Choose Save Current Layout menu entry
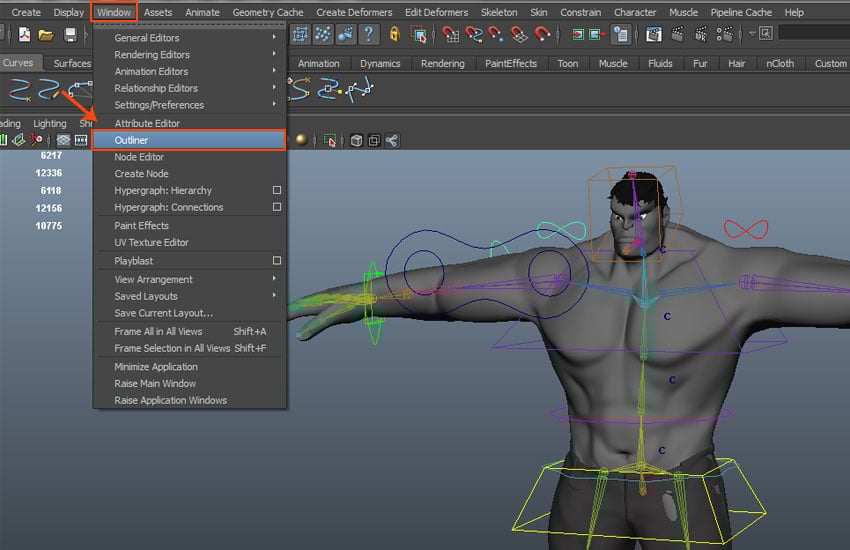The height and width of the screenshot is (550, 850). pos(163,313)
